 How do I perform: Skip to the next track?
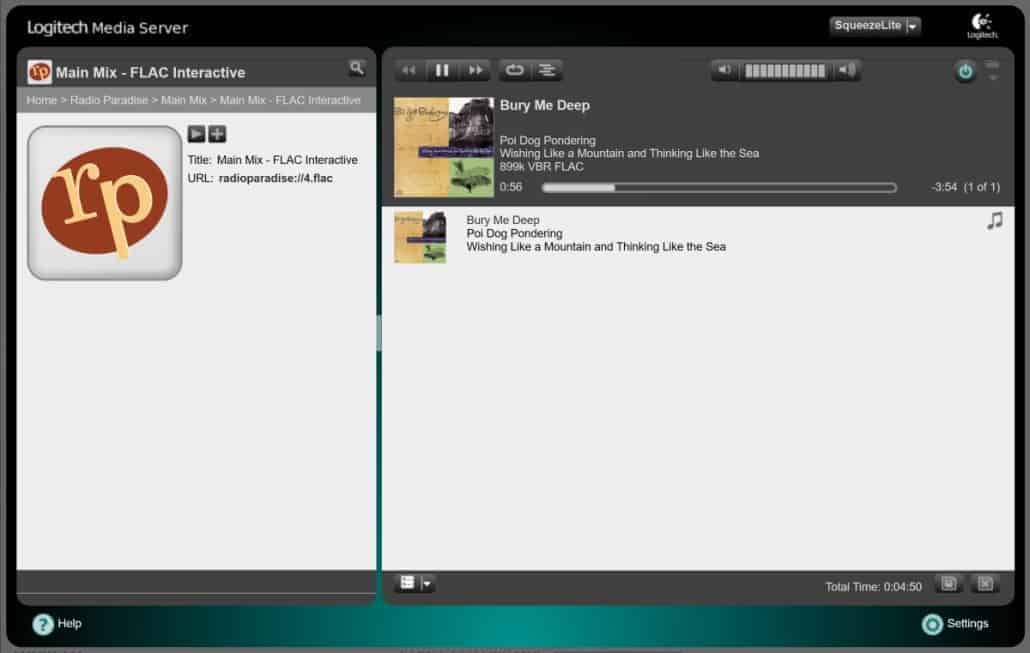click(475, 70)
